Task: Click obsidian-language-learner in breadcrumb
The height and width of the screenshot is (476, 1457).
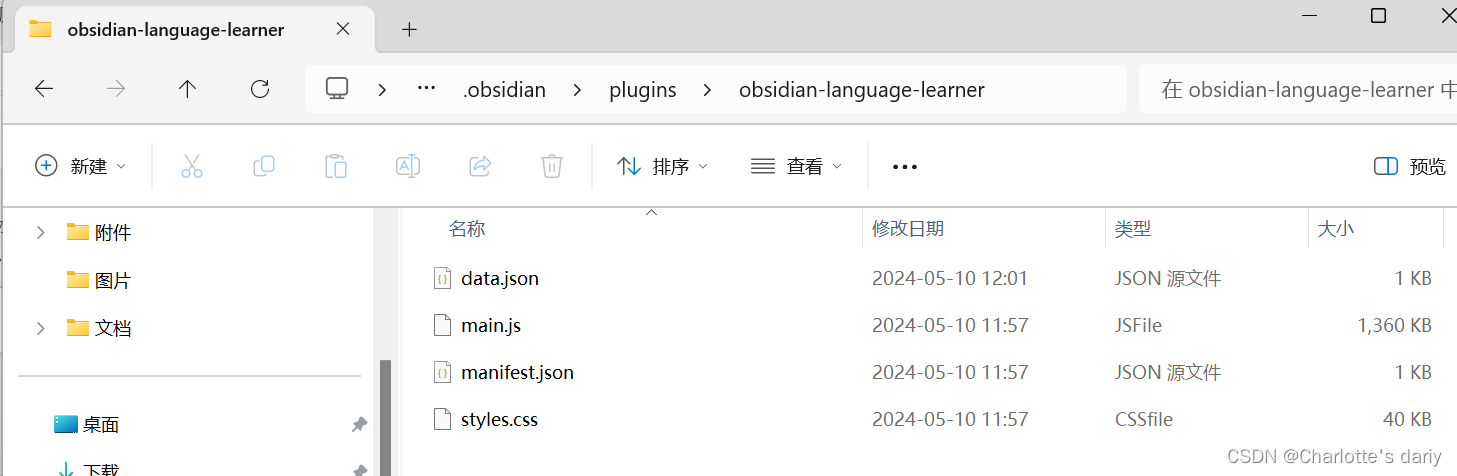Action: (862, 90)
